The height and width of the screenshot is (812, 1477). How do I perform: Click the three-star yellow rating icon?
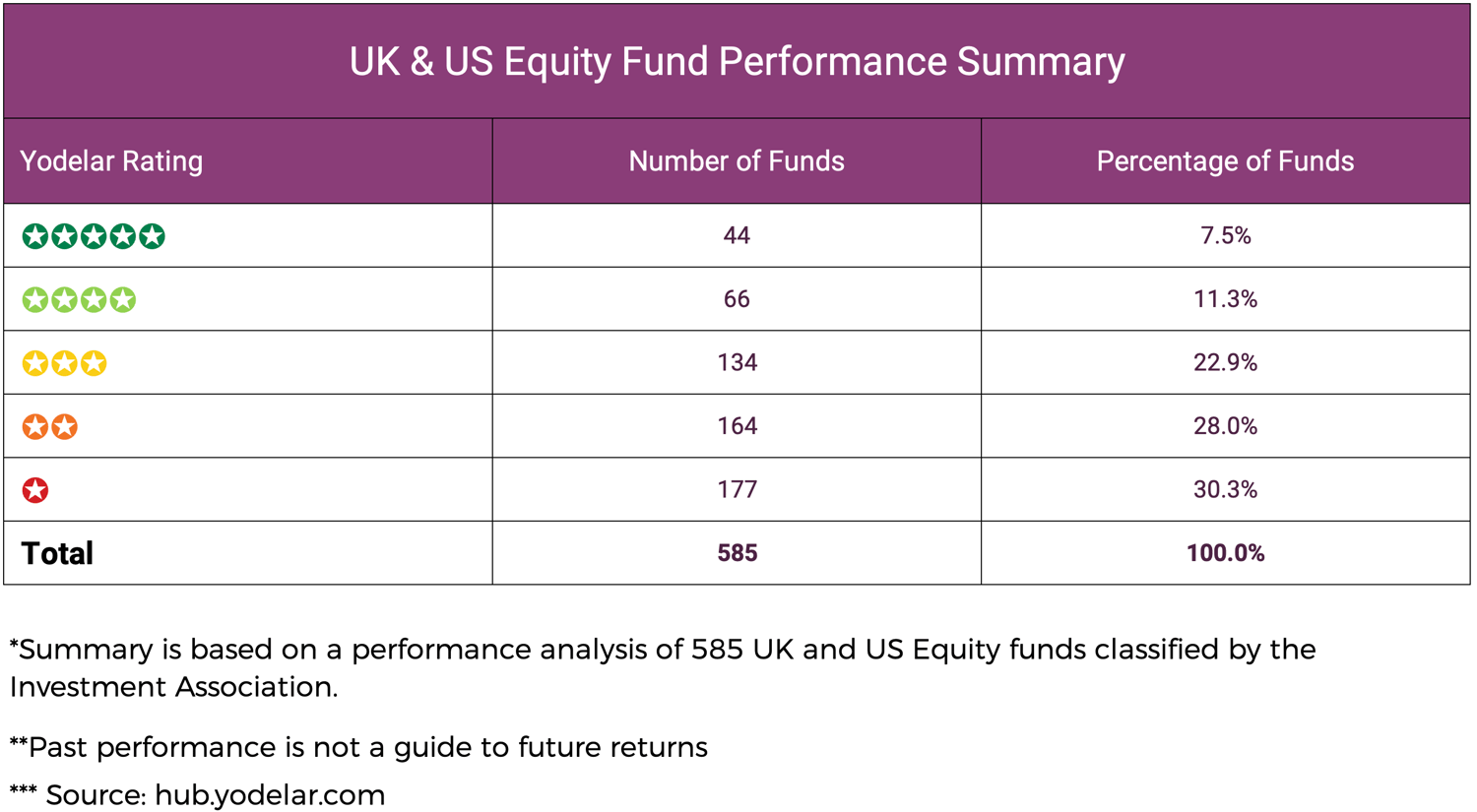[x=64, y=363]
